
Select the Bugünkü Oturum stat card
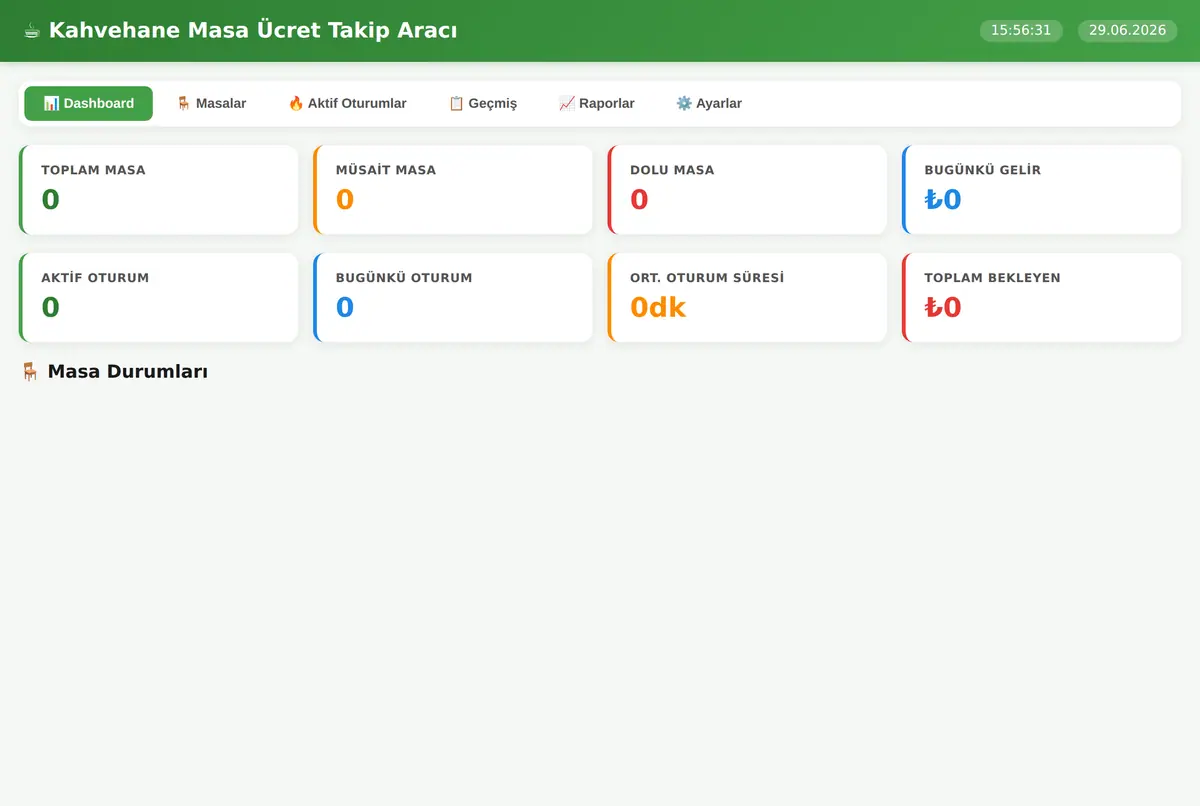tap(453, 298)
